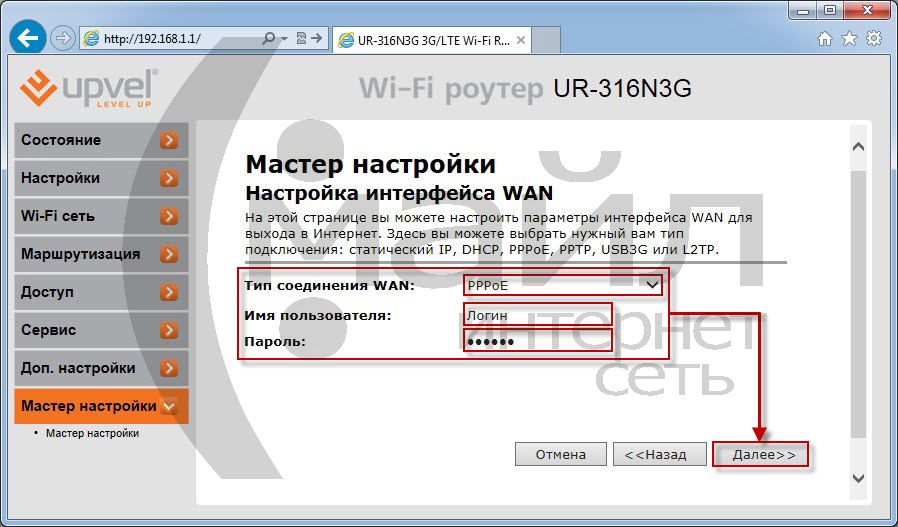
Task: Open the Home page icon
Action: [x=825, y=39]
